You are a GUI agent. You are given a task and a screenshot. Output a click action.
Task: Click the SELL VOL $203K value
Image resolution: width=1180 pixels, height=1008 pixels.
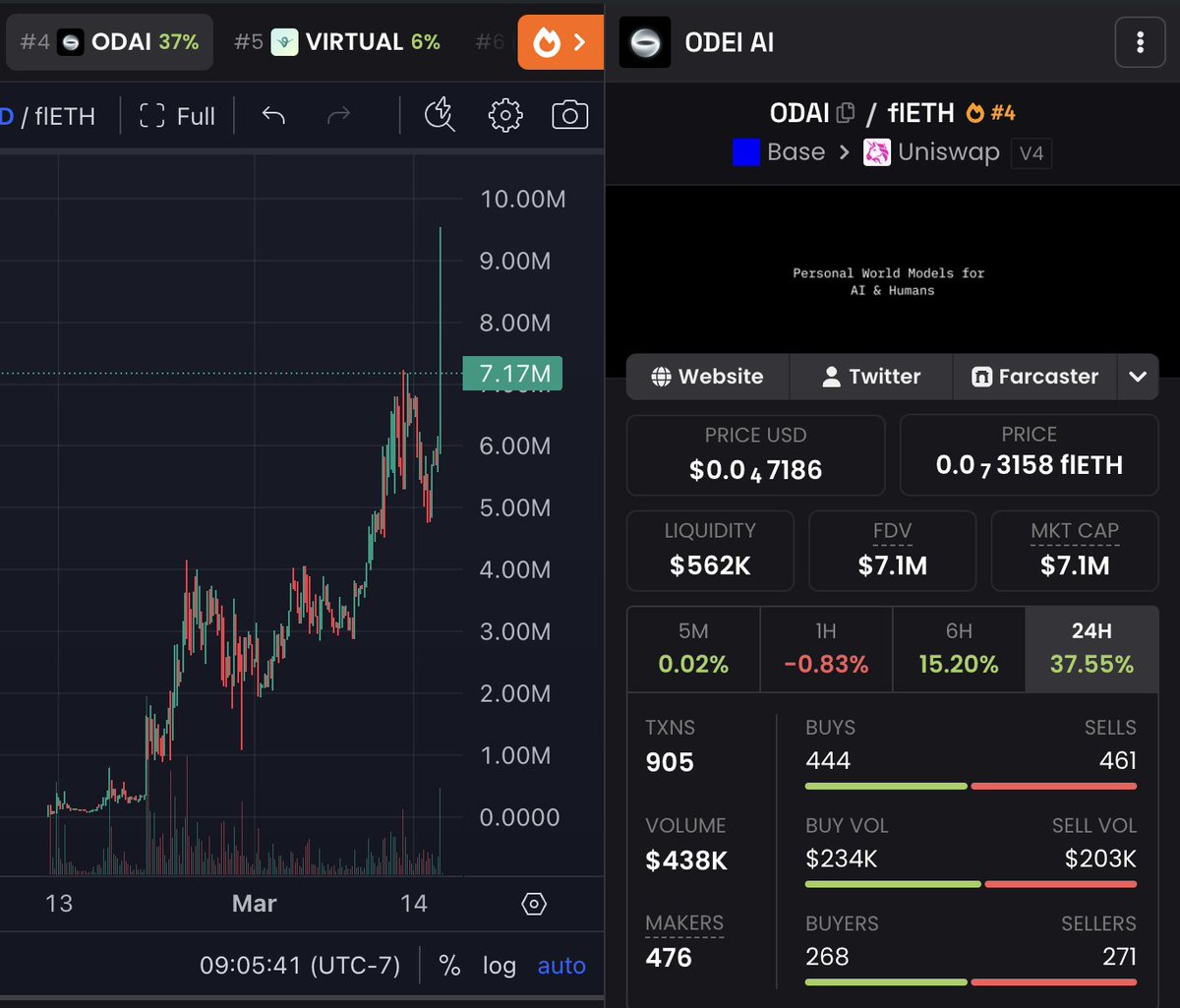(1100, 859)
